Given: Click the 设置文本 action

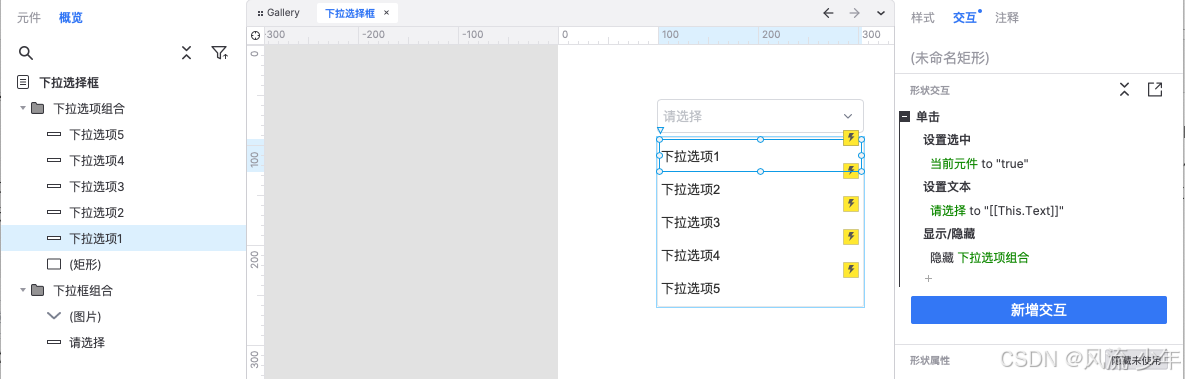Looking at the screenshot, I should tap(946, 187).
